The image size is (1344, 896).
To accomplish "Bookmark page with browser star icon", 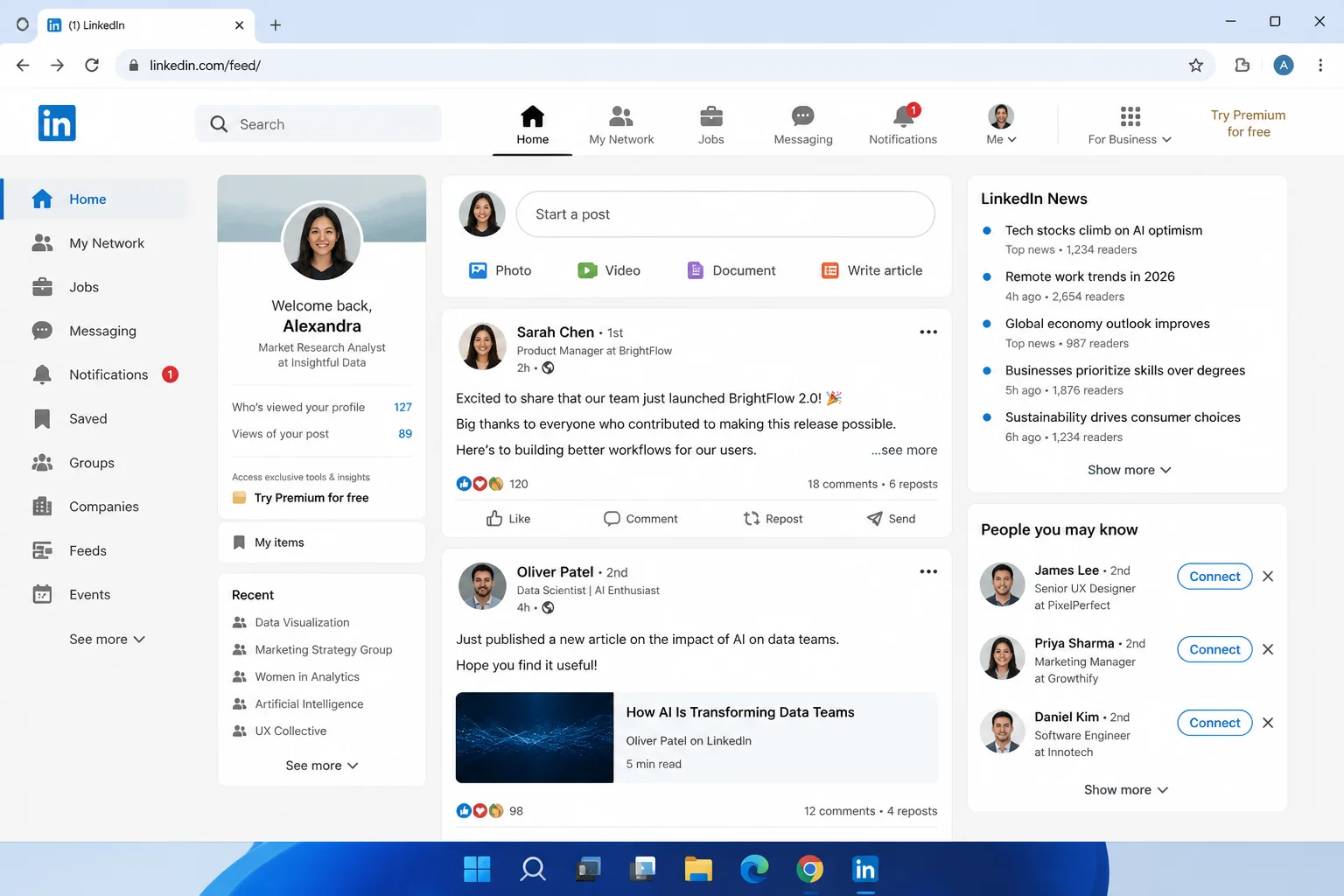I will click(x=1196, y=66).
